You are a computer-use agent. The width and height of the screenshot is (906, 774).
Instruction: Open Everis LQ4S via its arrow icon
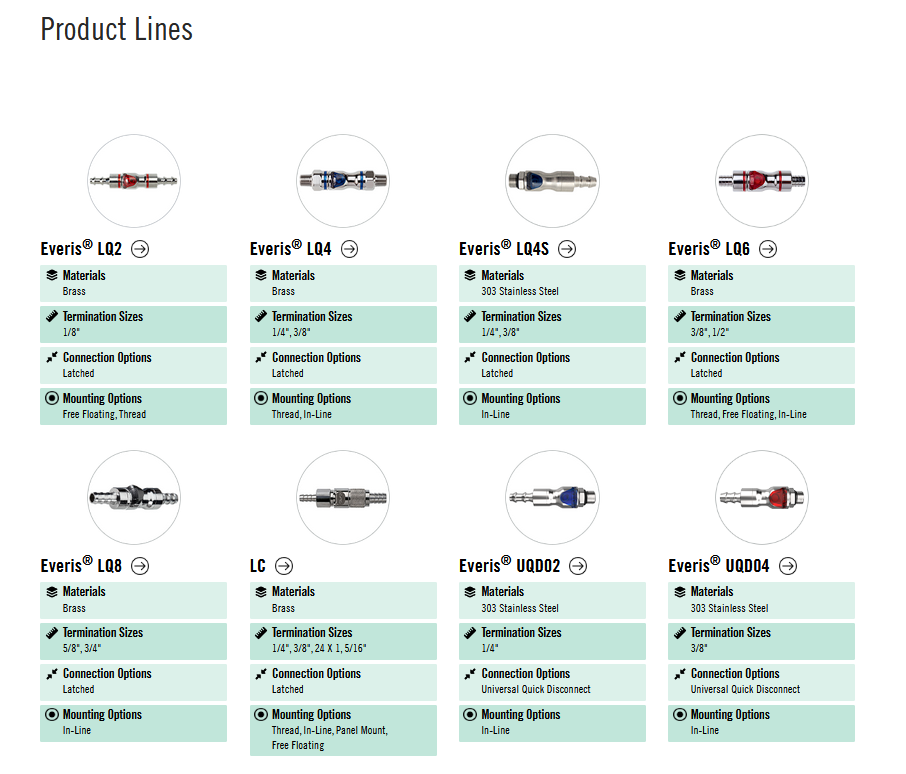pos(567,250)
